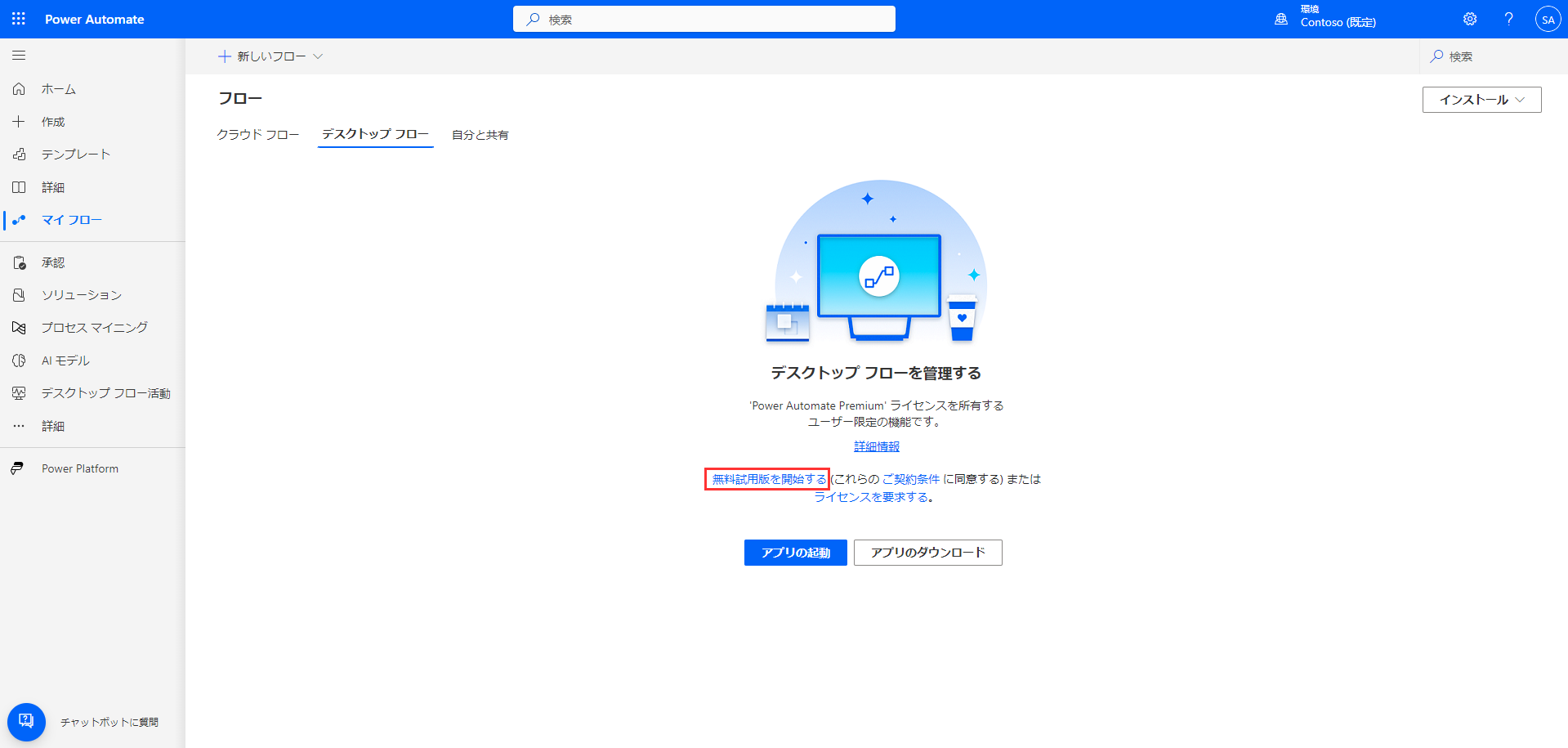Expand the 新しいフロー dropdown chevron
This screenshot has width=1568, height=748.
(x=318, y=56)
